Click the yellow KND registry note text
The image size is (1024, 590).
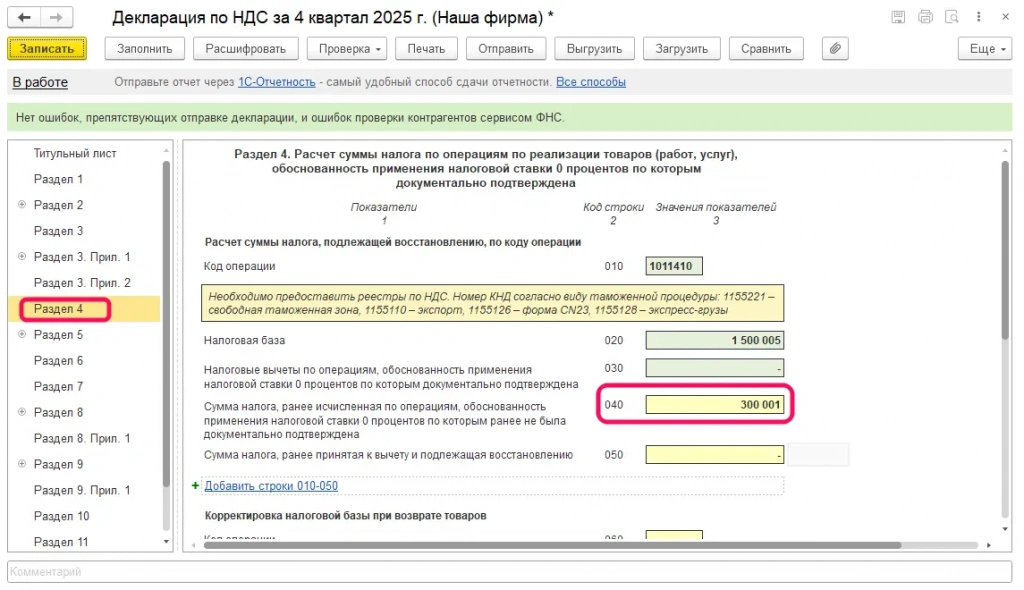click(x=492, y=303)
